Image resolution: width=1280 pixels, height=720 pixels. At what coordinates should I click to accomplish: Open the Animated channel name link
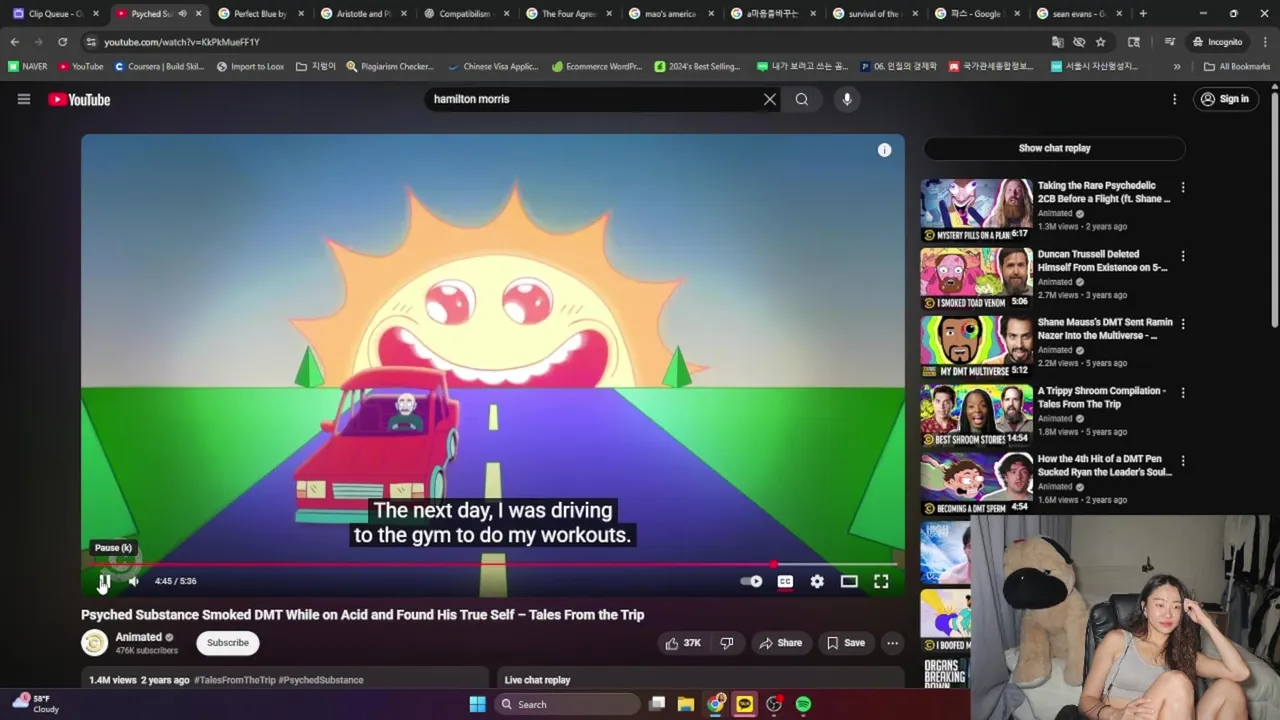[138, 637]
